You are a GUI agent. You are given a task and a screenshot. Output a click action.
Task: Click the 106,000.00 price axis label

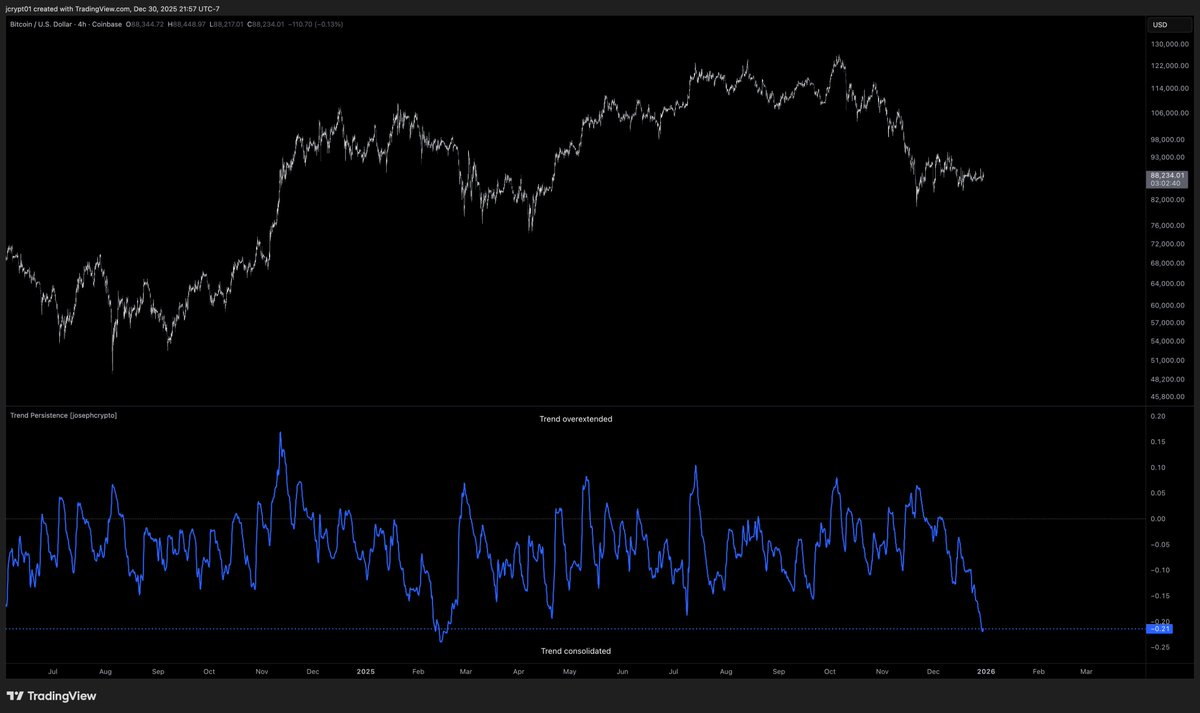click(x=1168, y=113)
